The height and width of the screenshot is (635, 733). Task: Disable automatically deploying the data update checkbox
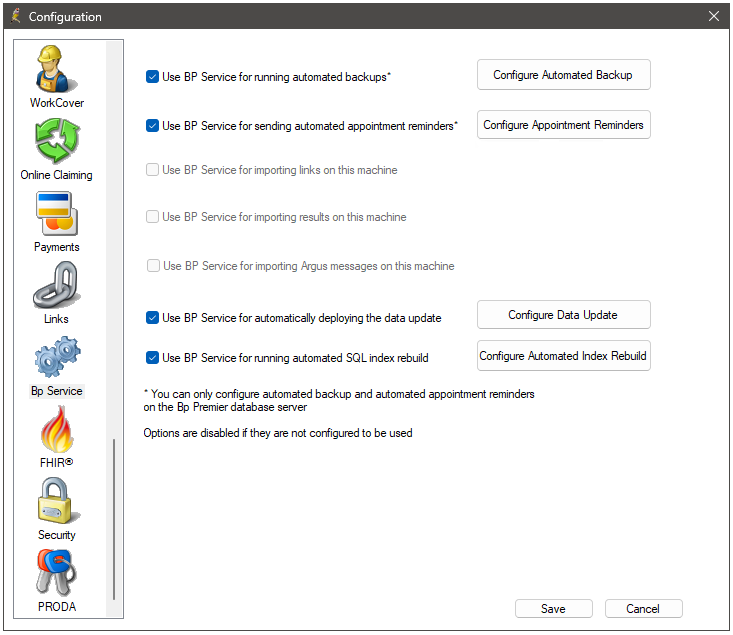pos(152,318)
